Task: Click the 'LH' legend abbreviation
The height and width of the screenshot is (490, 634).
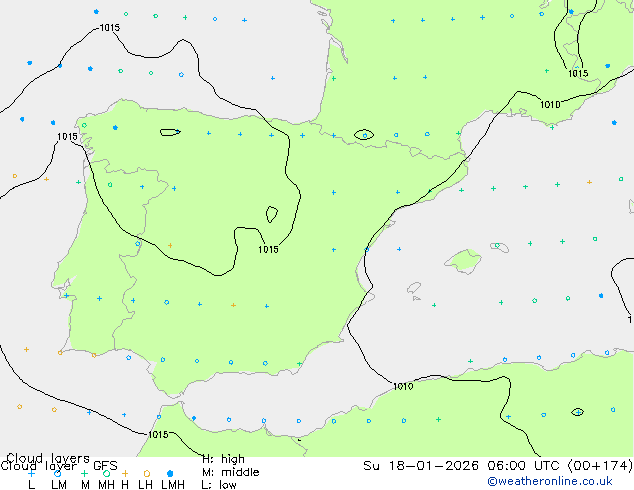Action: pyautogui.click(x=145, y=485)
